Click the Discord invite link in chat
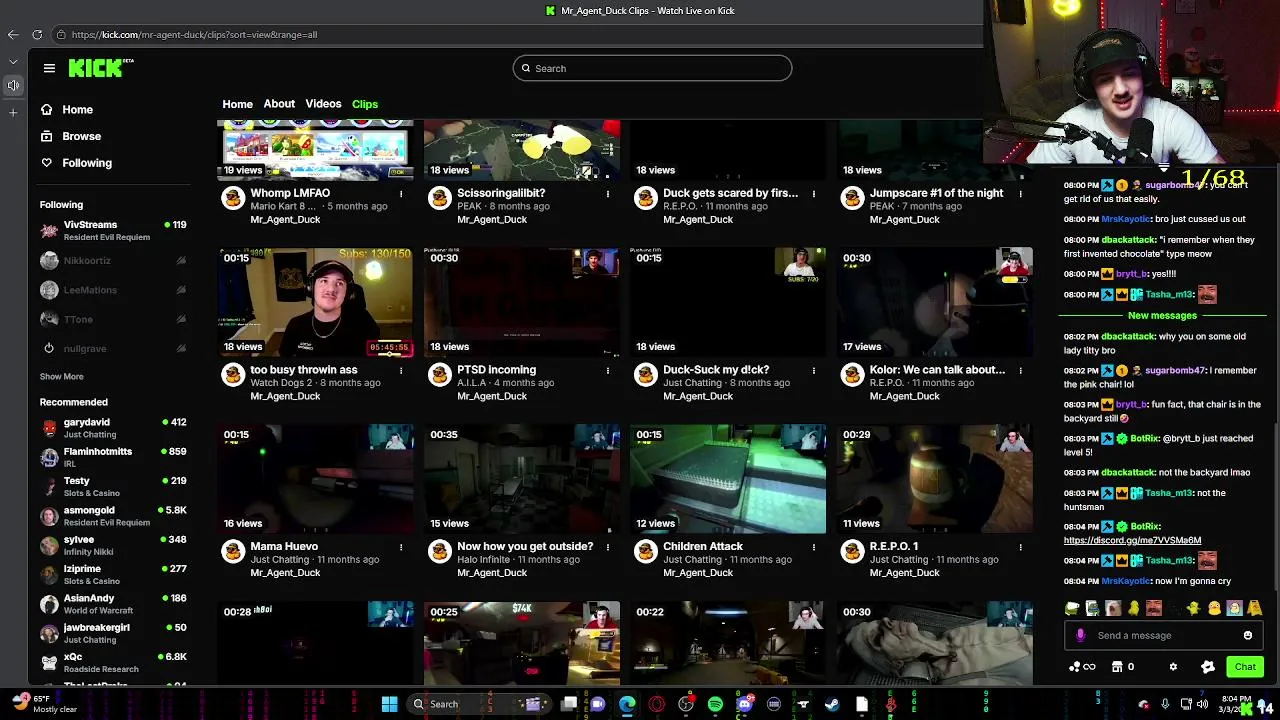This screenshot has height=720, width=1280. 1132,540
